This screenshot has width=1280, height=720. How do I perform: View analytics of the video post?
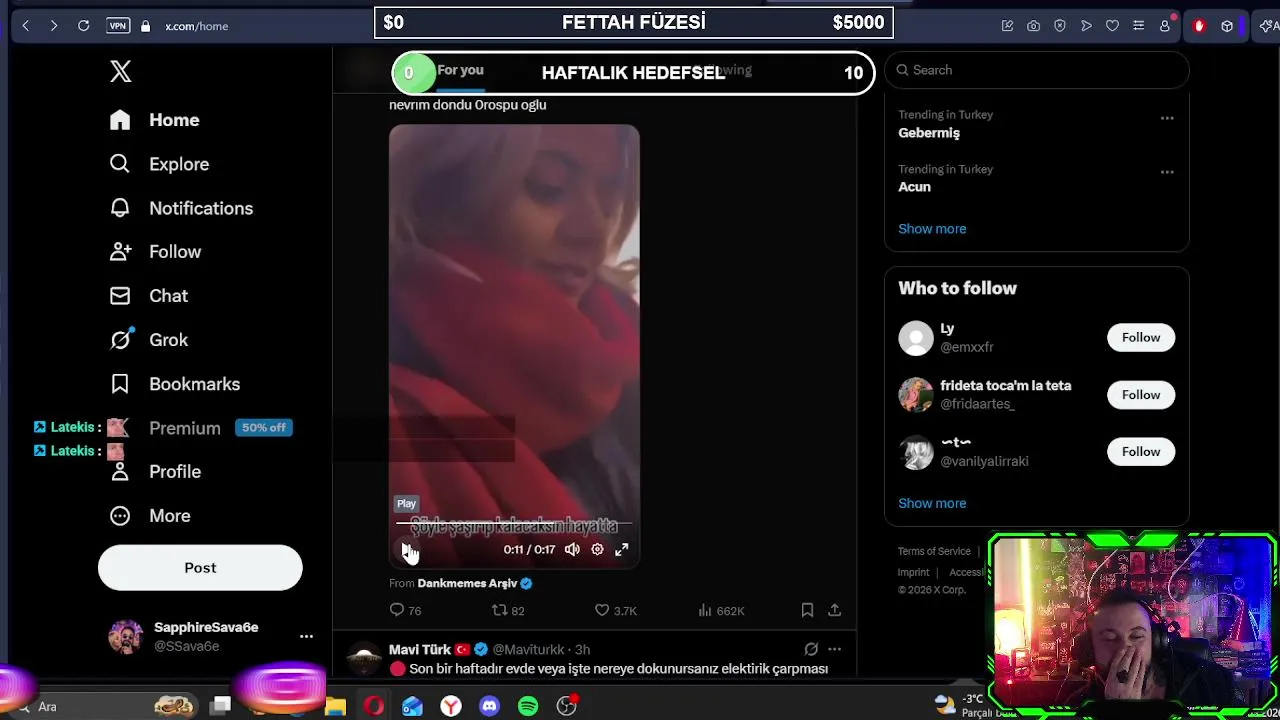click(720, 610)
